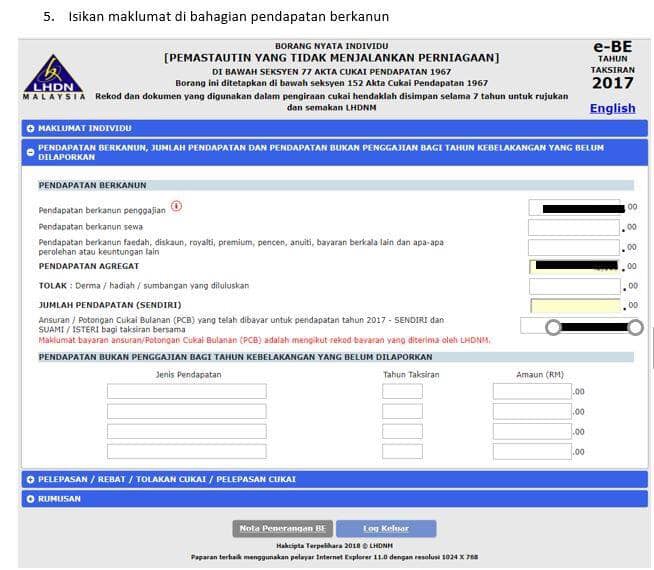Click the red PCB payment record notice
This screenshot has width=654, height=570.
264,340
